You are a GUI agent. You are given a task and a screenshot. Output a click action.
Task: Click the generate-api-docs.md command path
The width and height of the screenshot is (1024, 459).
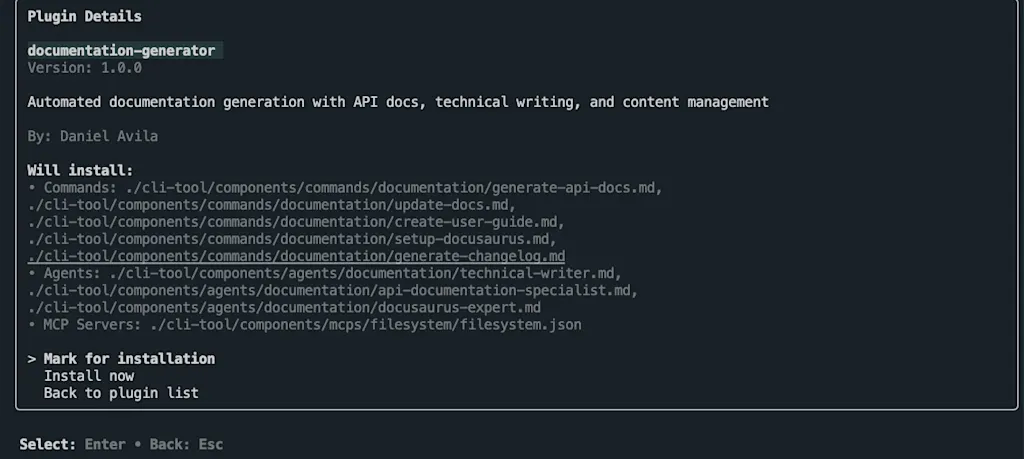394,188
